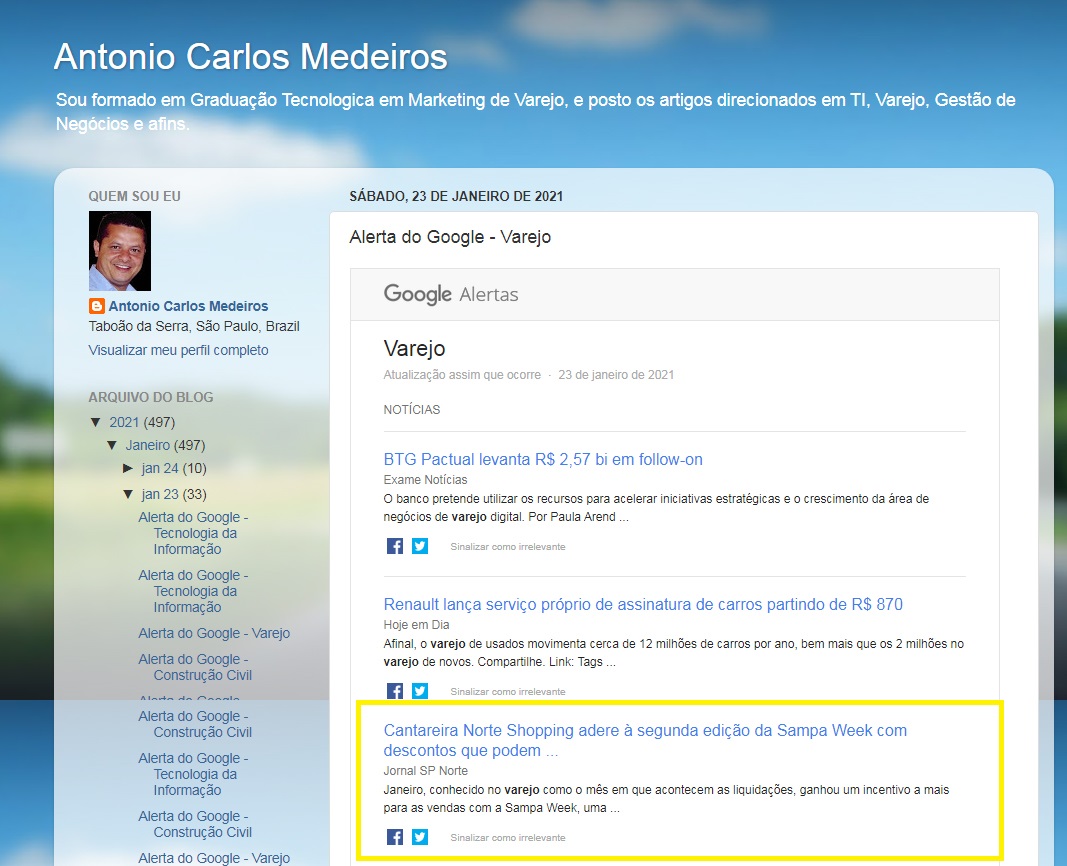Select source text Hoje em Dia
Viewport: 1067px width, 866px height.
pos(416,624)
